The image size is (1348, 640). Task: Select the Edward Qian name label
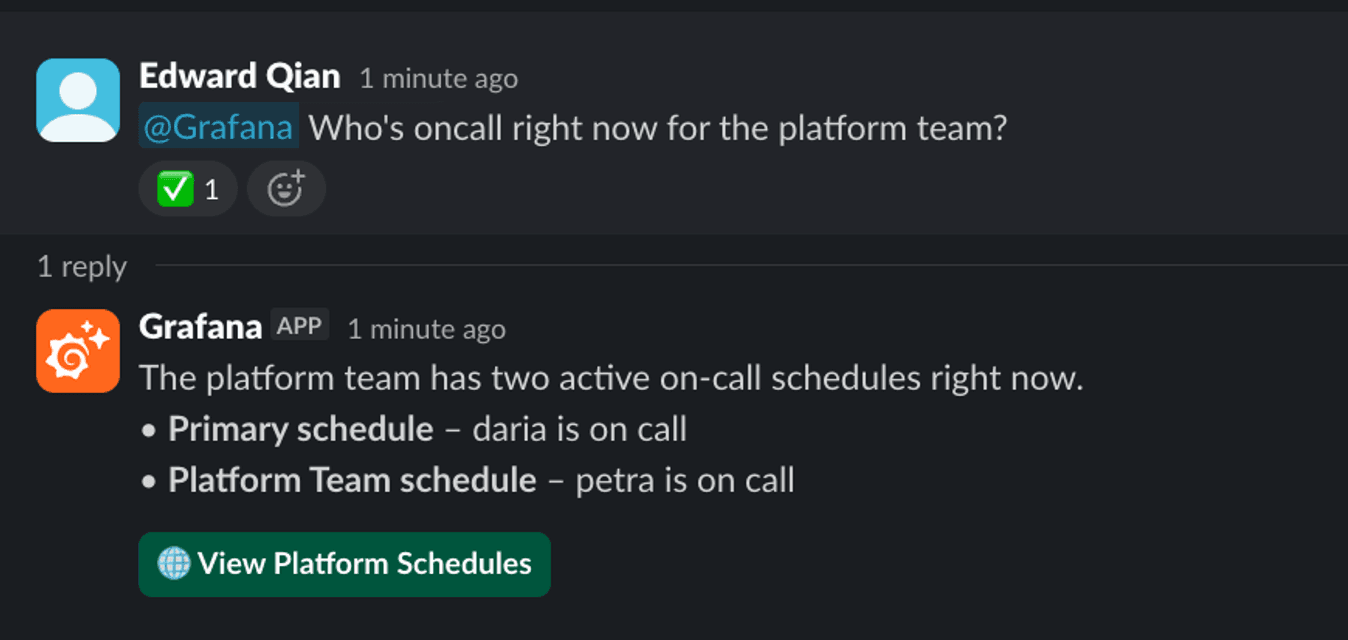(x=239, y=76)
